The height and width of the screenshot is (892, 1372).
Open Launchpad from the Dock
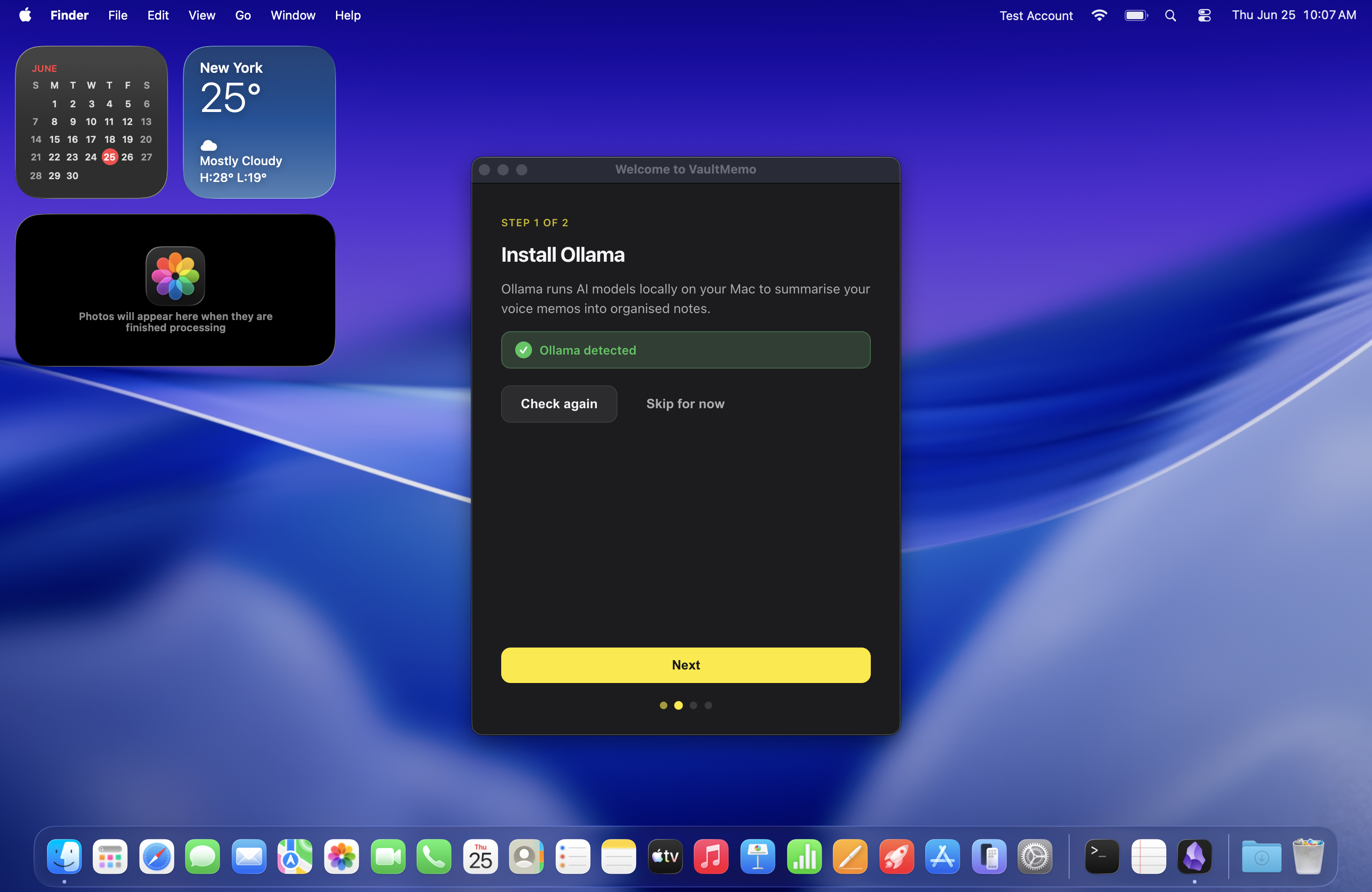(x=110, y=856)
